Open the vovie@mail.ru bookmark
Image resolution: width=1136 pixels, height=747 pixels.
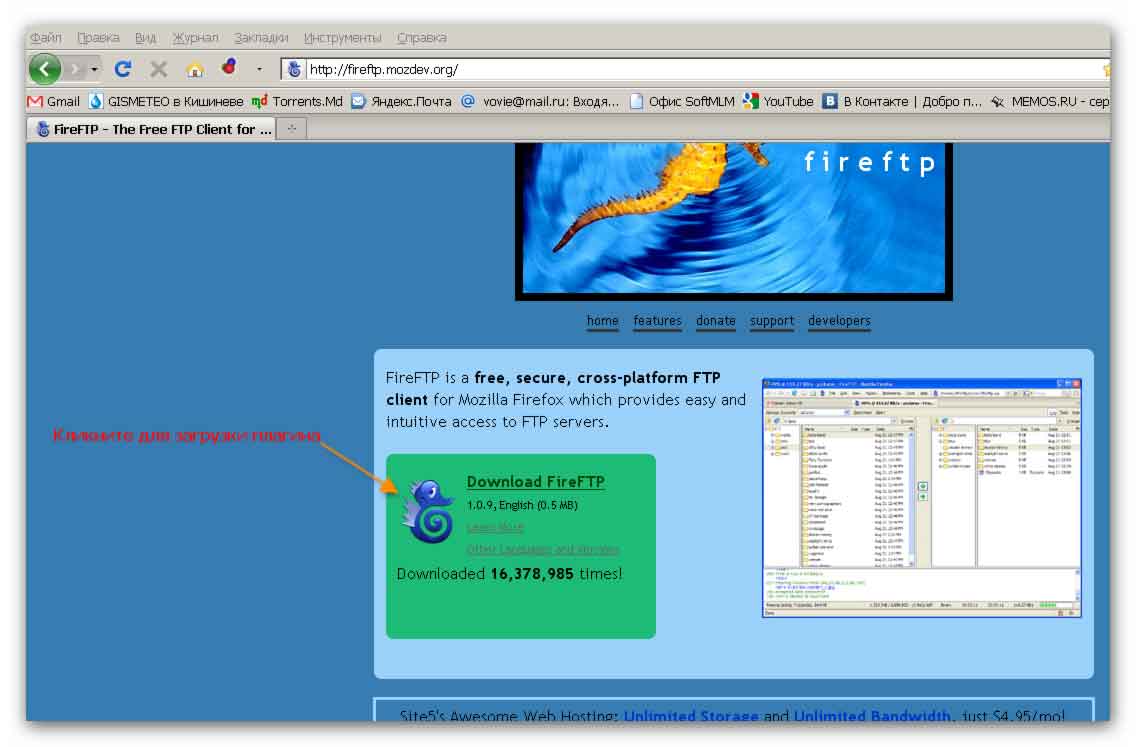540,101
